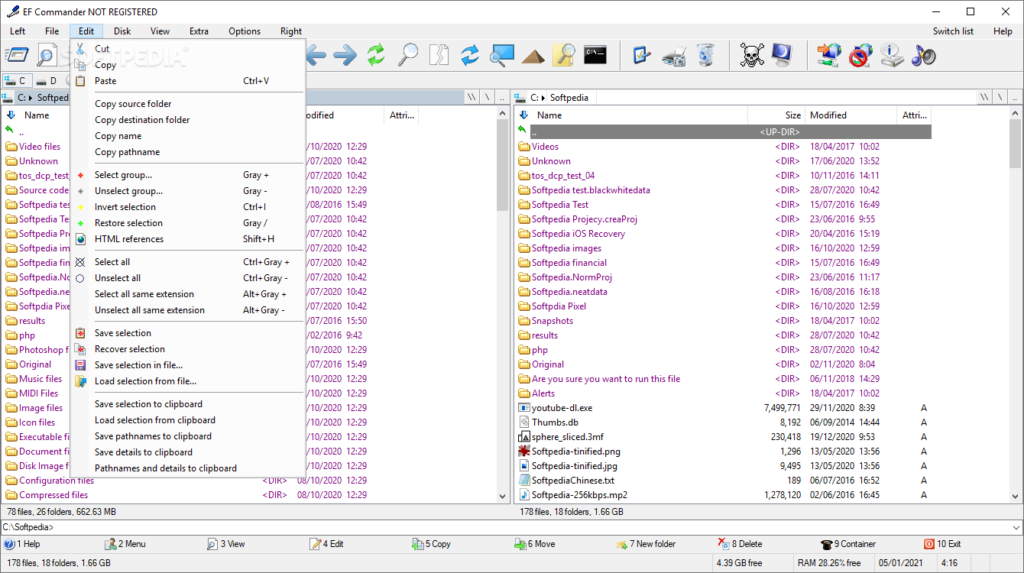Open the magnifying glass find tool

click(x=408, y=56)
